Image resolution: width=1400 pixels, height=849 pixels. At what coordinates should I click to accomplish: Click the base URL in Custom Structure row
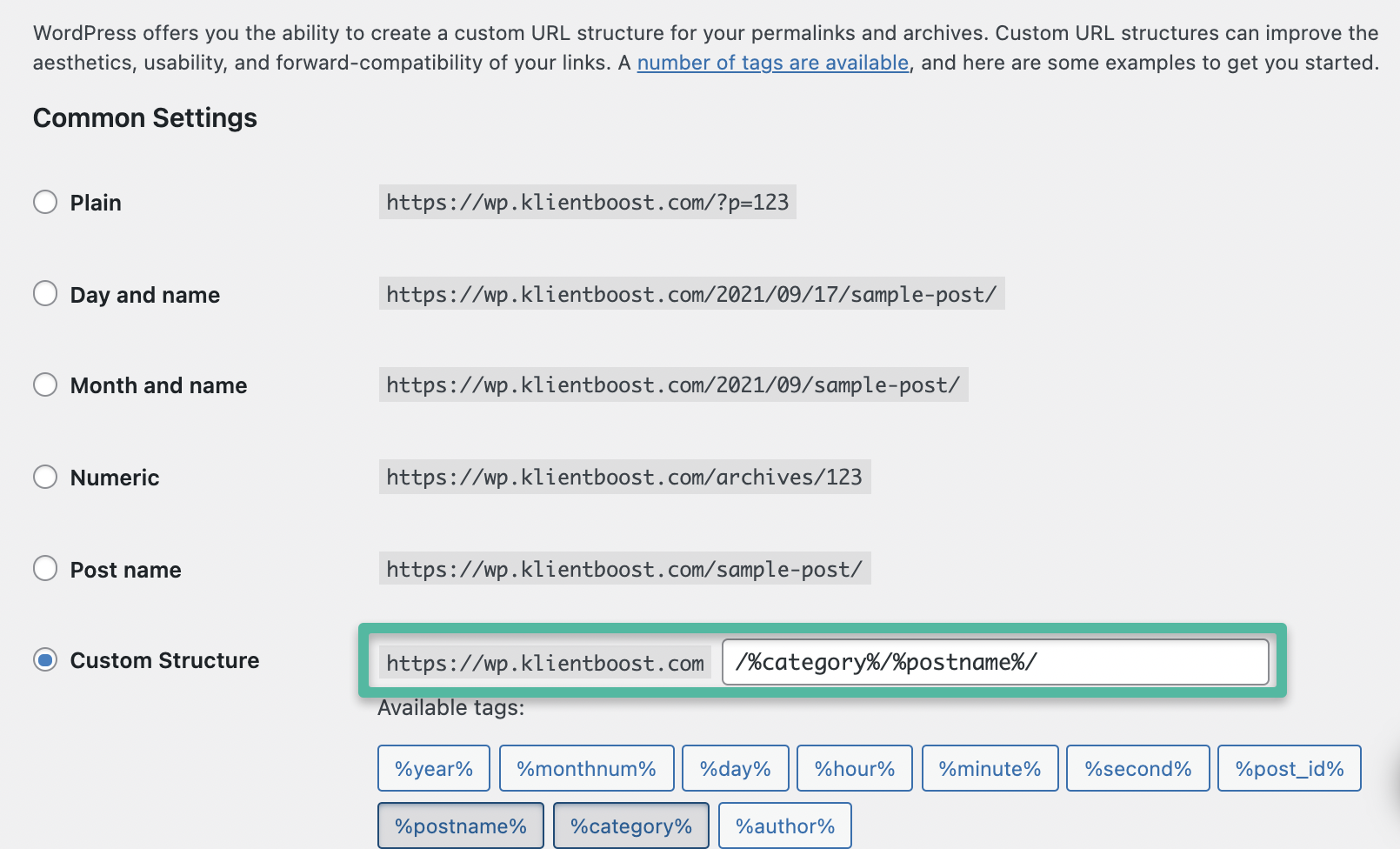545,663
